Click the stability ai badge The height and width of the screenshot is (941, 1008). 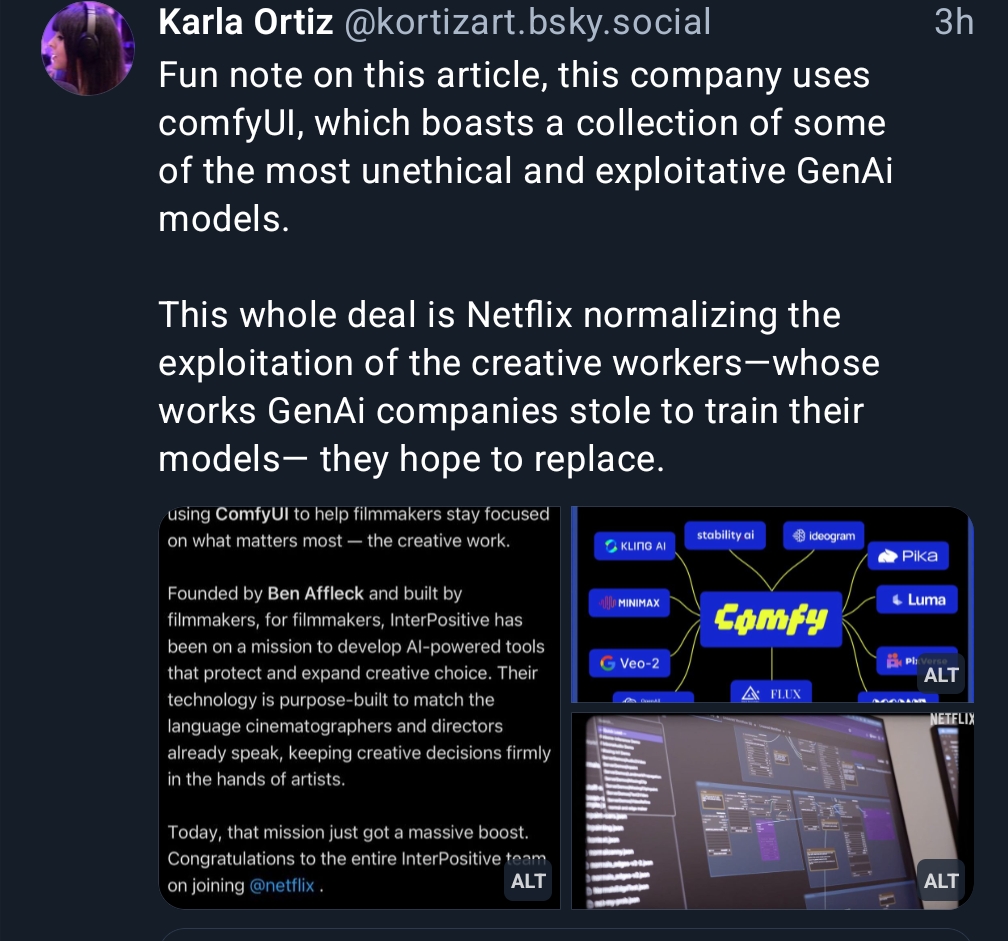point(725,535)
